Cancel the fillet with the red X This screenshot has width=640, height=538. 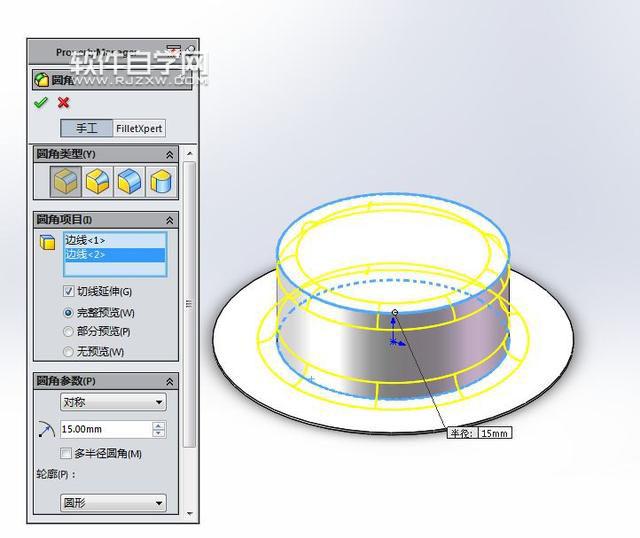(63, 102)
